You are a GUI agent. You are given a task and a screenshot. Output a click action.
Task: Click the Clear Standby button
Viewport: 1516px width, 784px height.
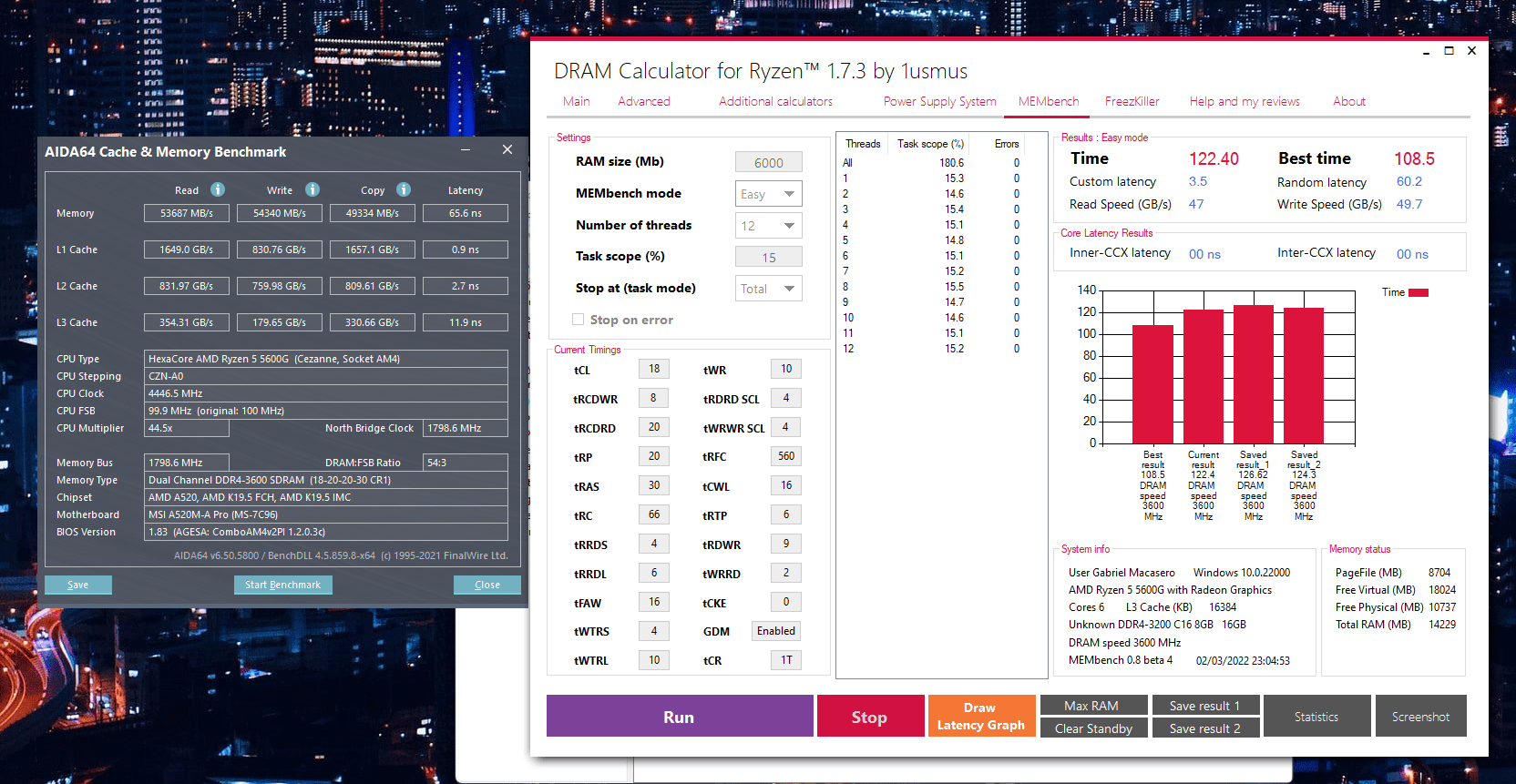point(1092,728)
